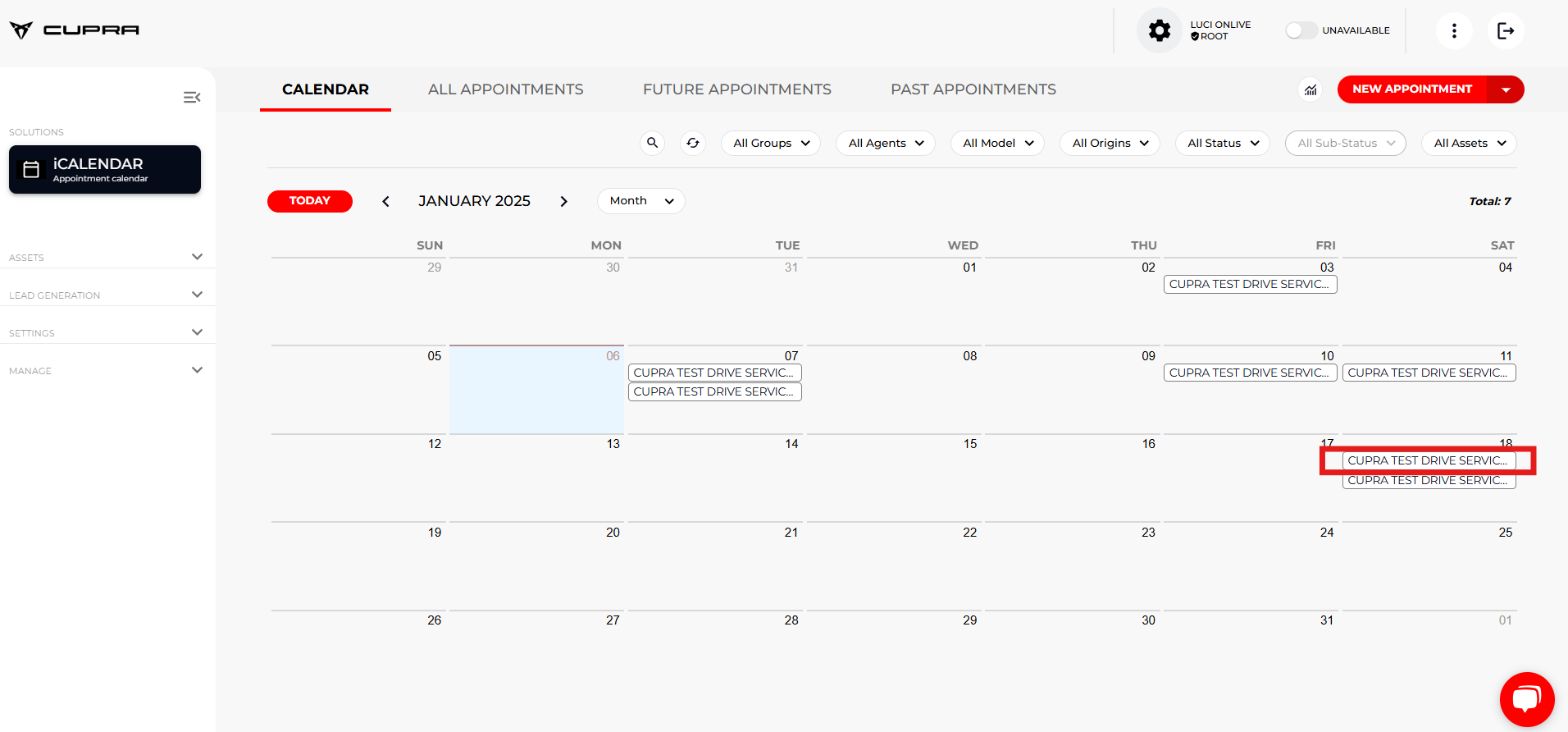1568x732 pixels.
Task: Open the statistics chart icon
Action: [1310, 89]
